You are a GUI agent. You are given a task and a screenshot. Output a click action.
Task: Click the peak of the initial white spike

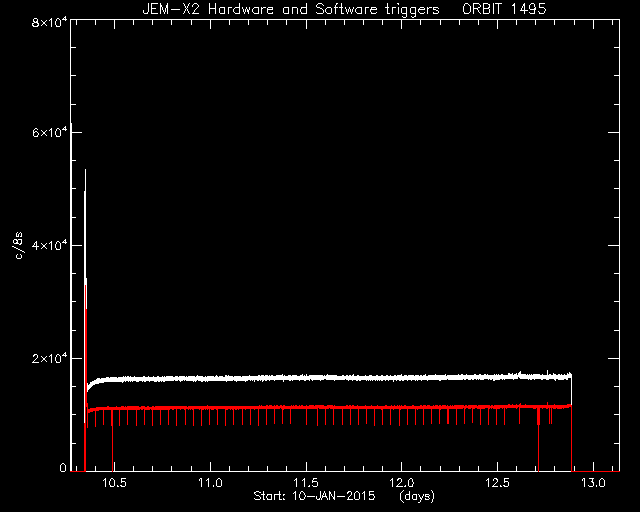pos(85,171)
